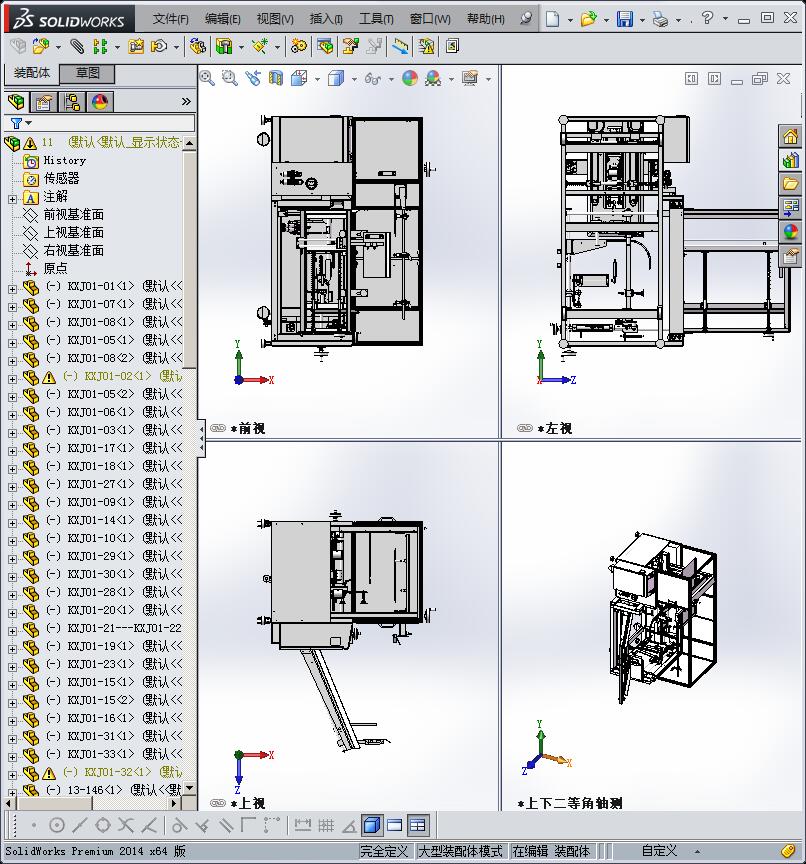Image resolution: width=806 pixels, height=864 pixels.
Task: Click the Linear Component Pattern icon
Action: (100, 46)
